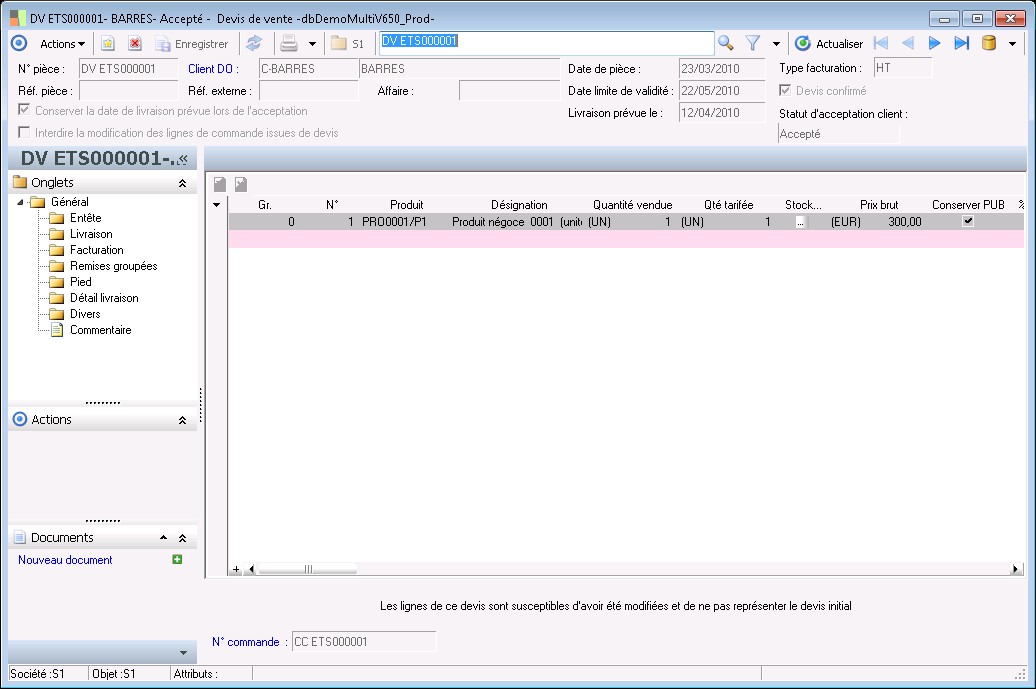Click the printer icon in toolbar
This screenshot has width=1036, height=689.
point(288,43)
